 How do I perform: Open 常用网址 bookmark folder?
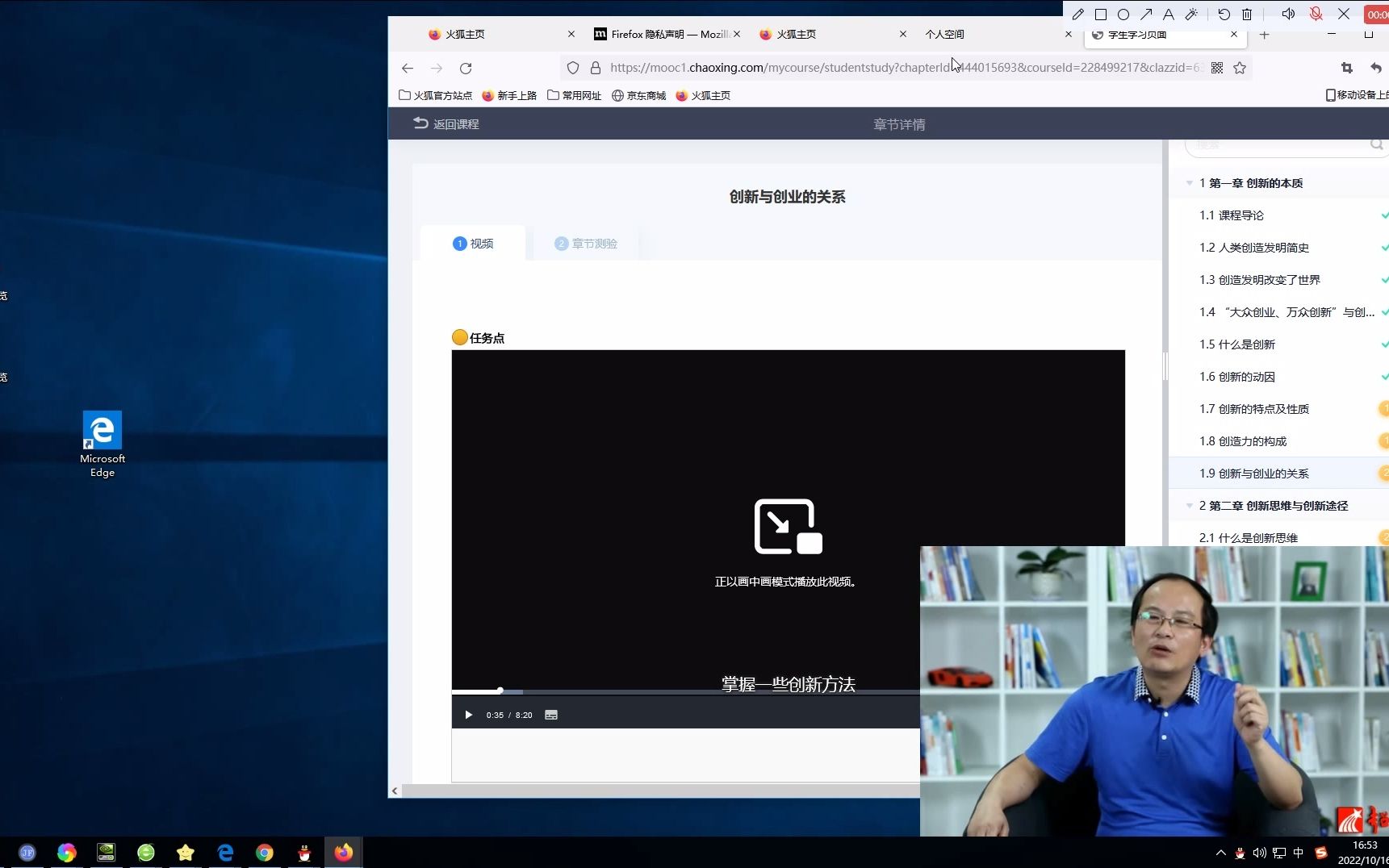pyautogui.click(x=575, y=95)
